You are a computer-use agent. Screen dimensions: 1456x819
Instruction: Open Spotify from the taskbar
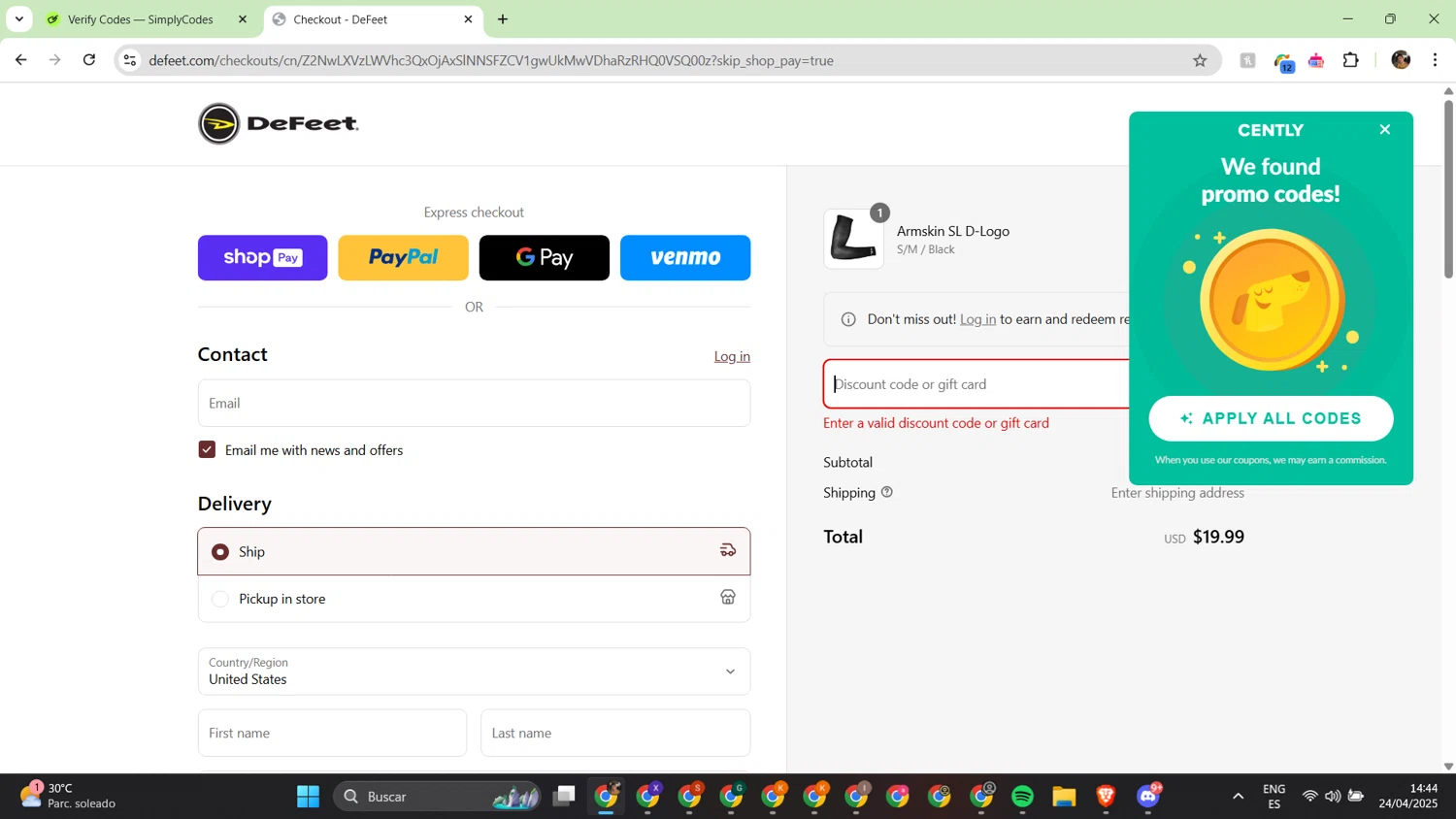1022,797
